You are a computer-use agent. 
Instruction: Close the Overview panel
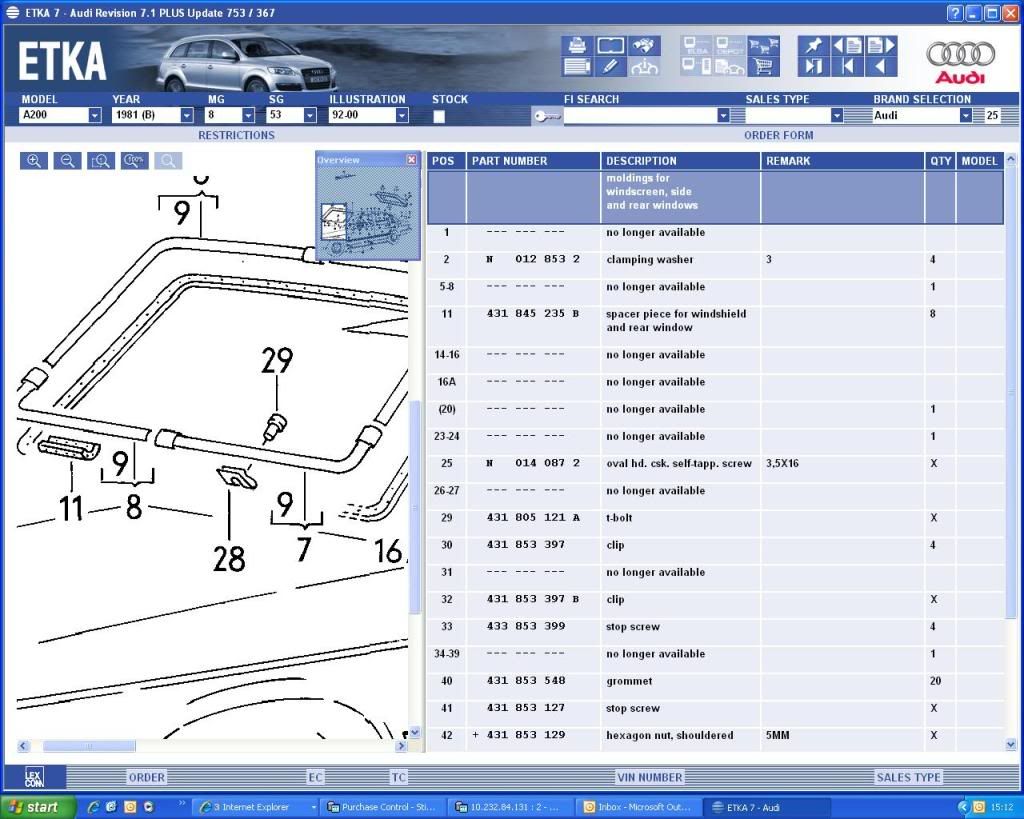coord(411,160)
